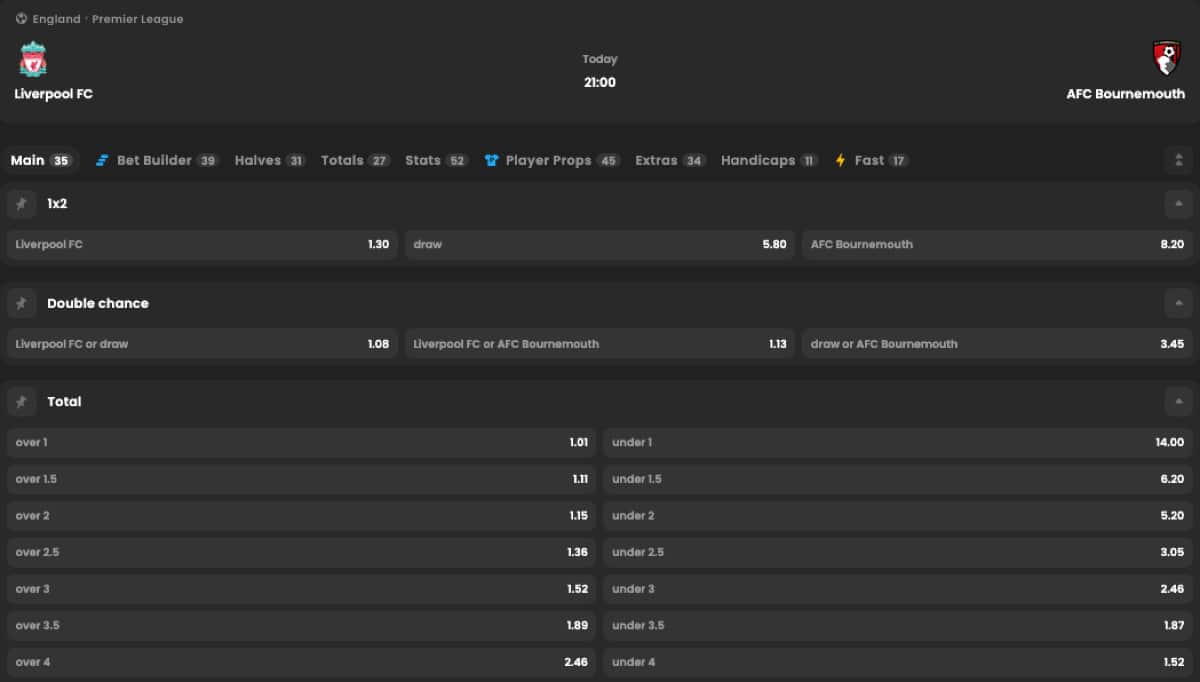1200x682 pixels.
Task: Click the AFC Bournemouth club crest
Action: click(1166, 59)
